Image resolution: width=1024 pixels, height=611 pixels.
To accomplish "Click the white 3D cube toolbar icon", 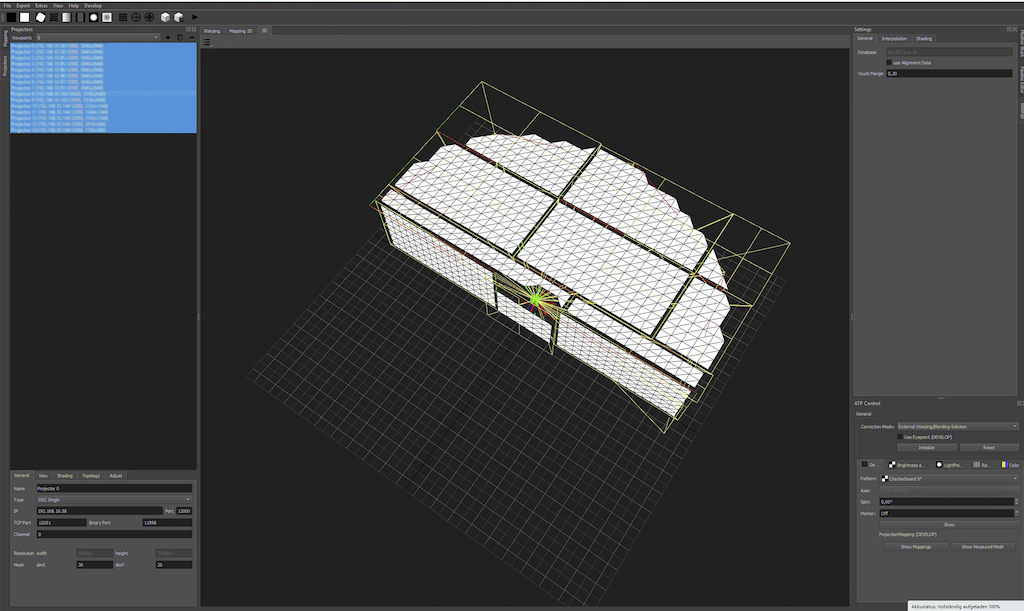I will 165,17.
